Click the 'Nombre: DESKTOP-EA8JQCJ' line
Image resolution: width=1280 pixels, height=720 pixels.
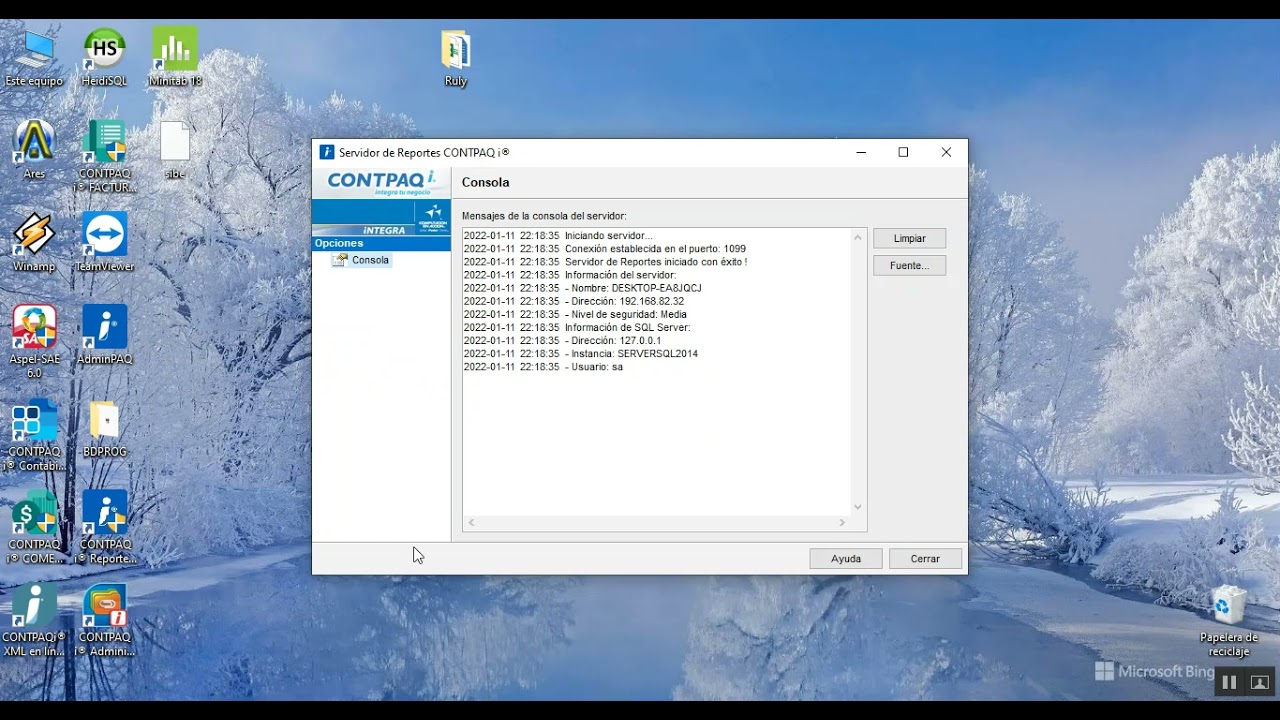(x=583, y=288)
